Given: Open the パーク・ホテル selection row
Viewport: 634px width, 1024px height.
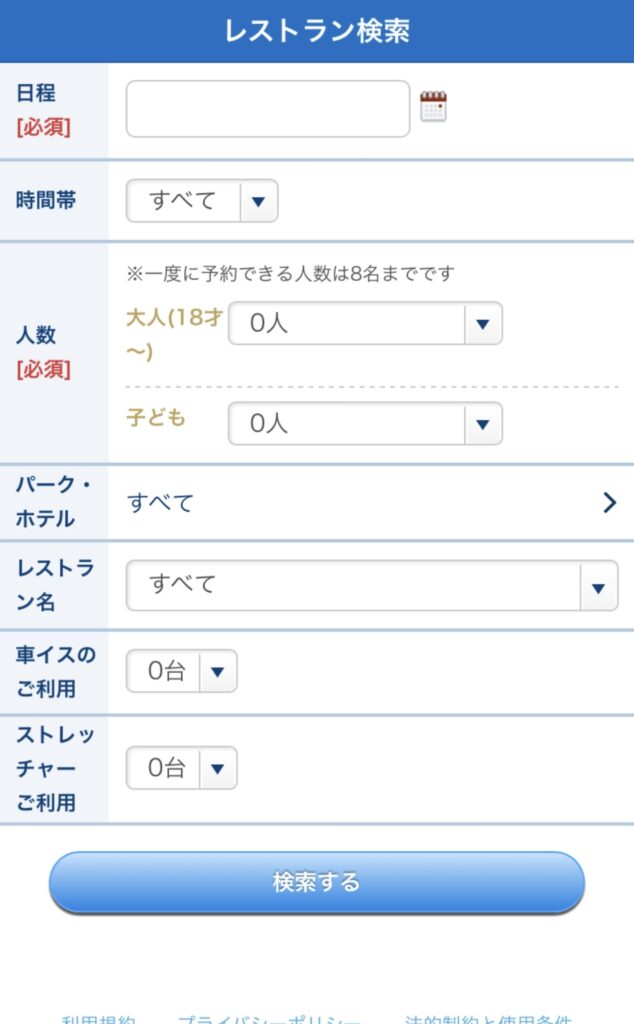Looking at the screenshot, I should click(x=370, y=502).
